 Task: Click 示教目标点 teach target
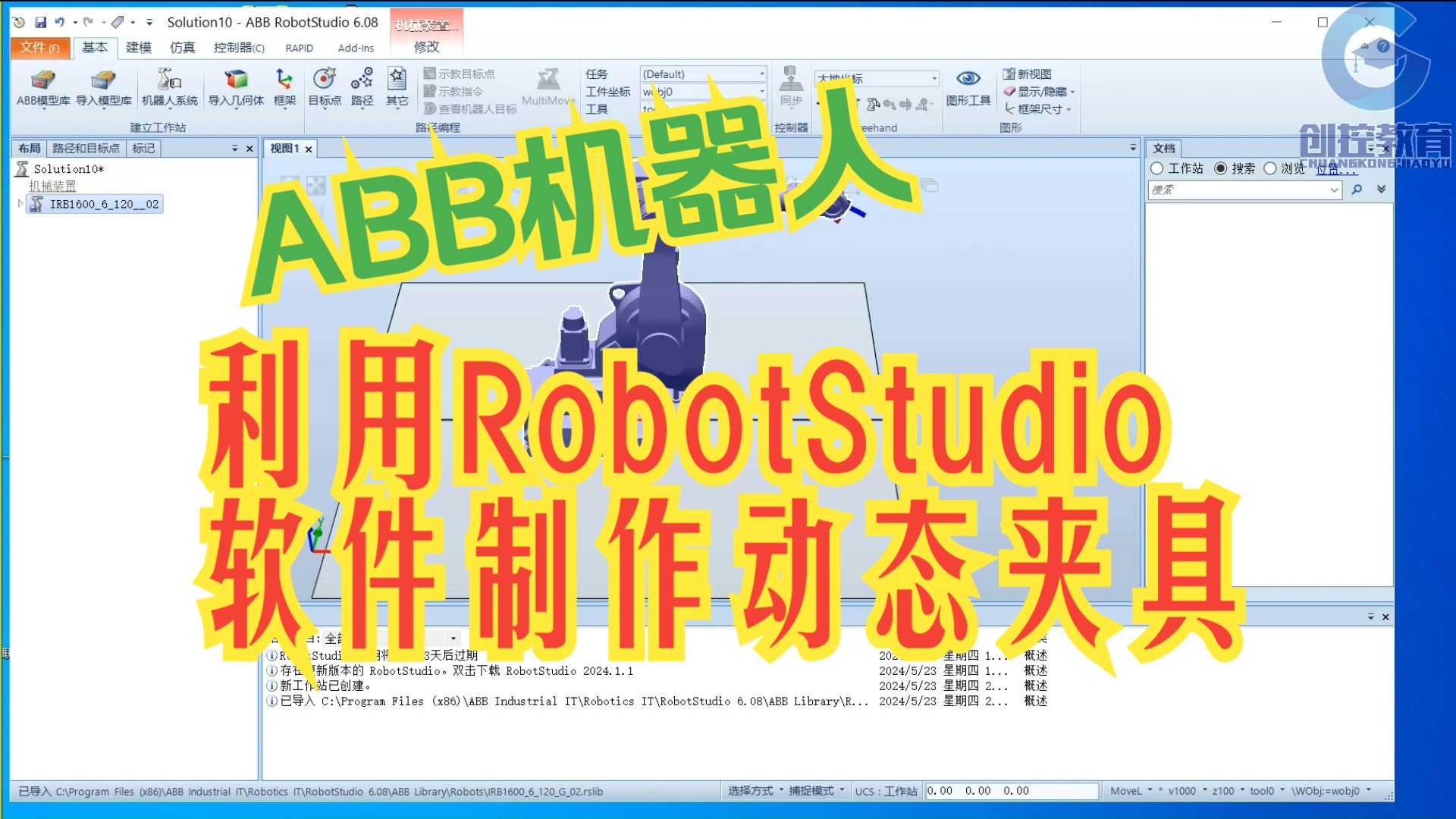[x=460, y=74]
